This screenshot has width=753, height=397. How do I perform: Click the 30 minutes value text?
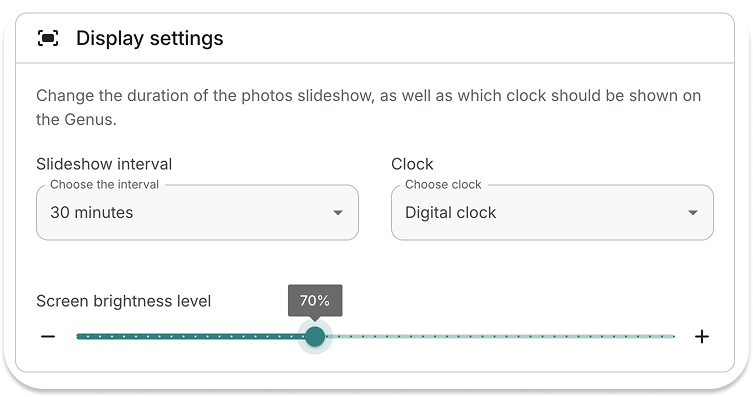point(92,213)
